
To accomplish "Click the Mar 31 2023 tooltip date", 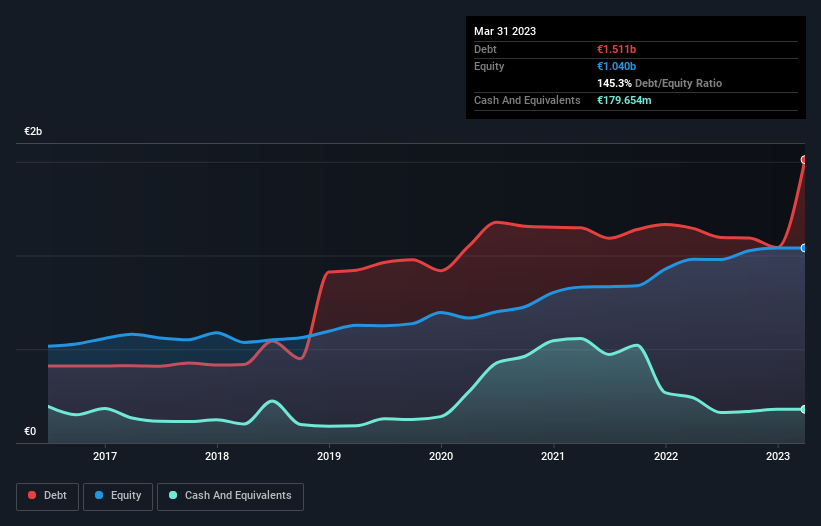I will tap(505, 31).
